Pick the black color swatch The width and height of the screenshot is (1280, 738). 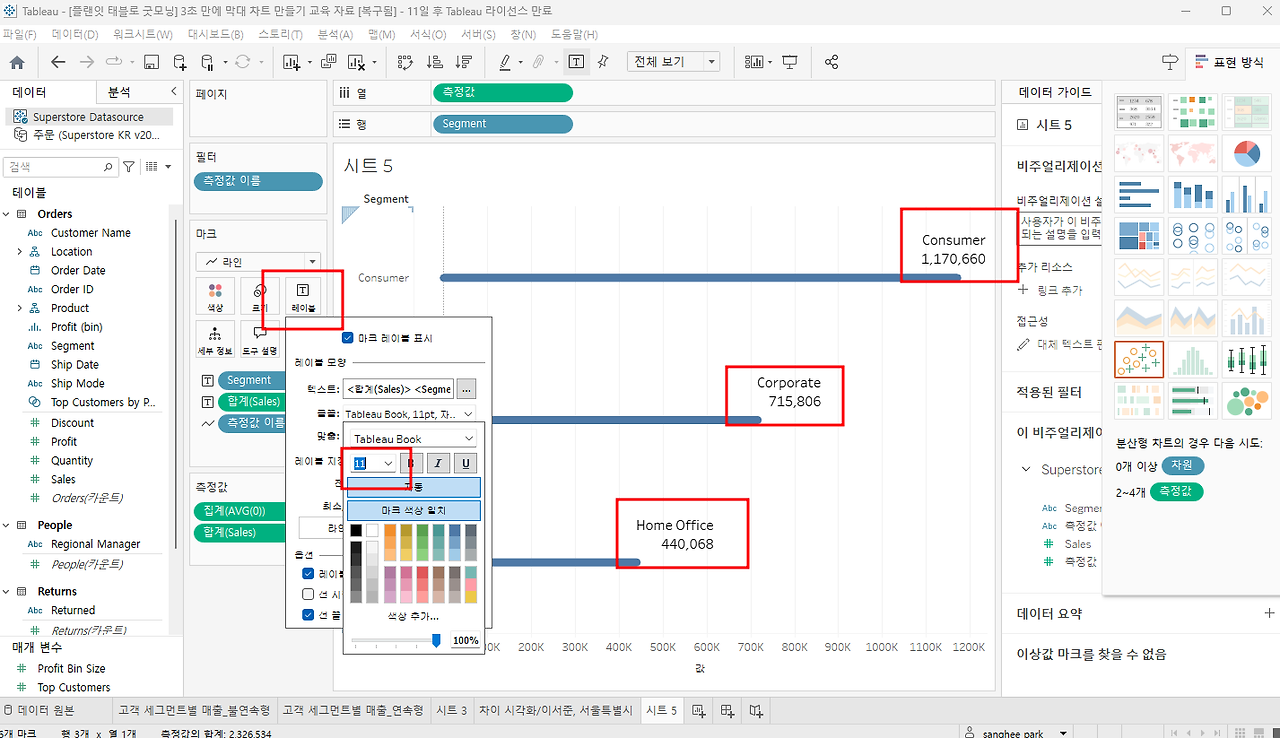click(356, 530)
